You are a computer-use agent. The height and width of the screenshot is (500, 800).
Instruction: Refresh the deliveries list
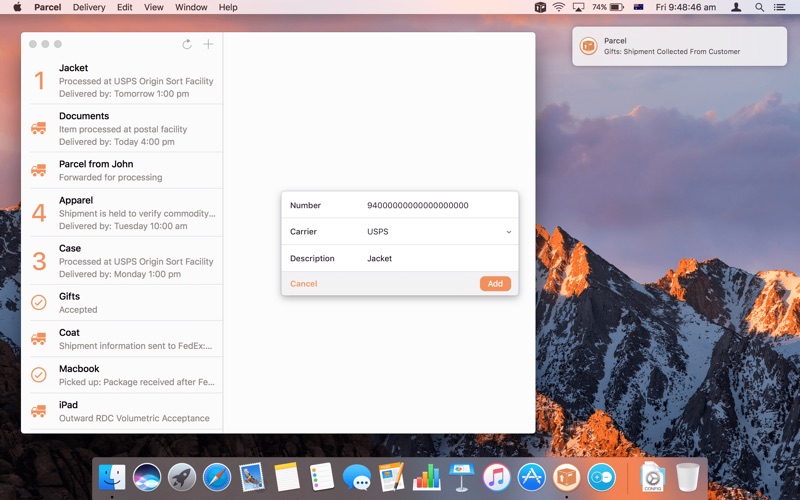coord(187,44)
